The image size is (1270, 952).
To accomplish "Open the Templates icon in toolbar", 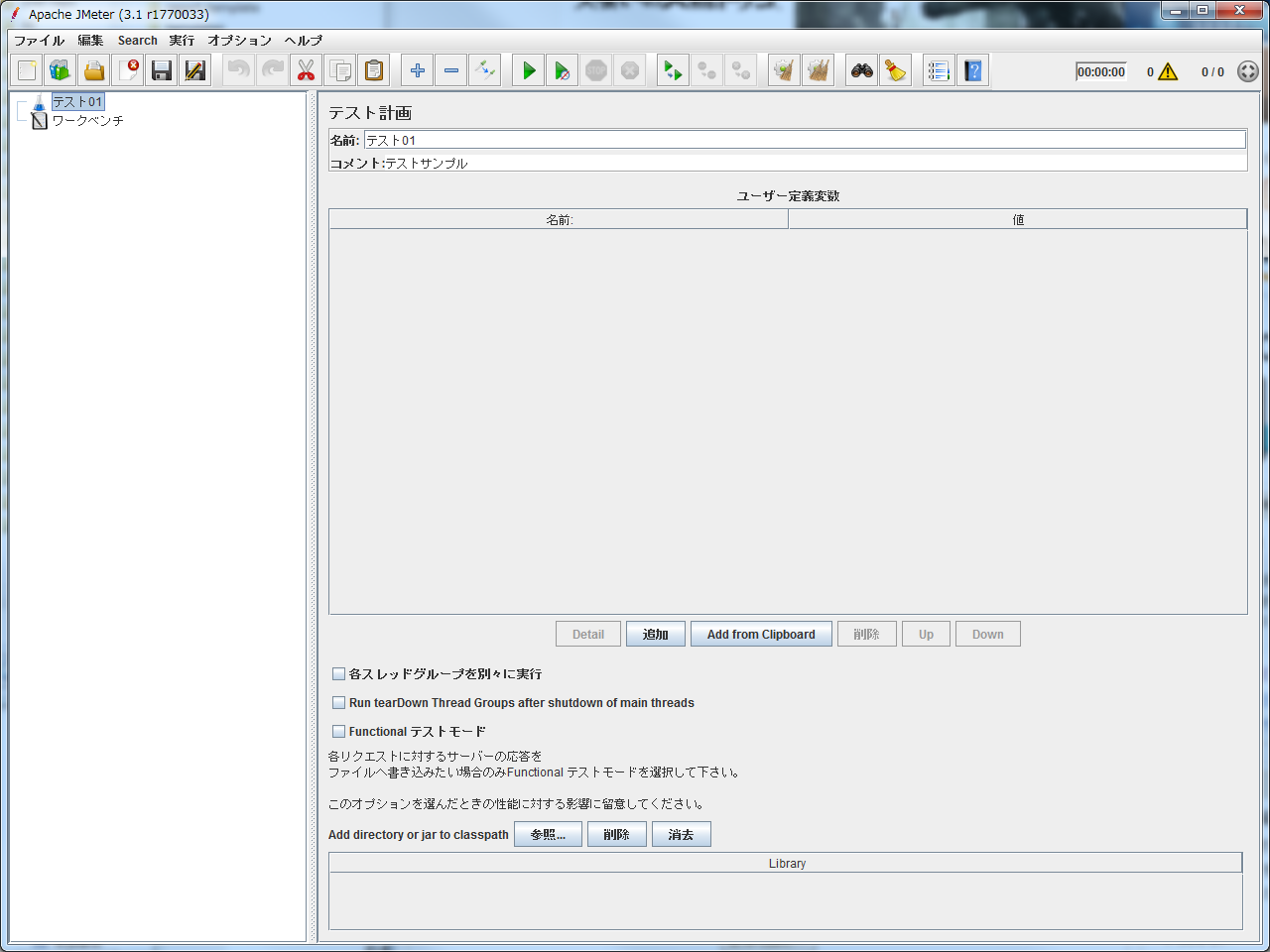I will point(61,70).
